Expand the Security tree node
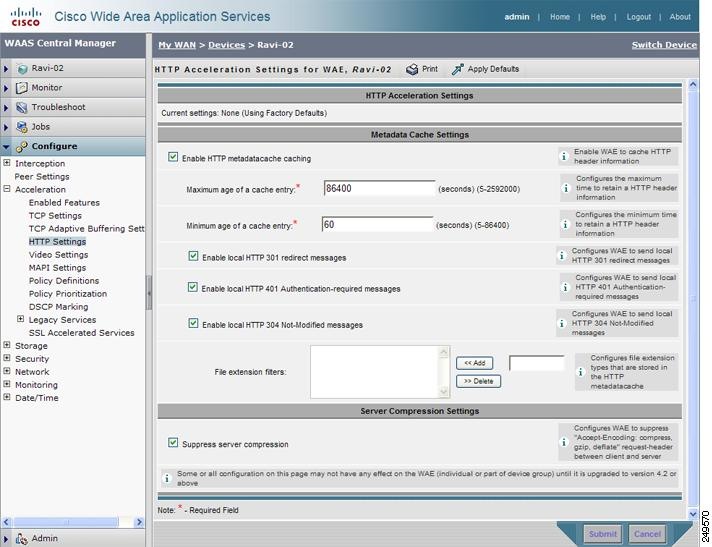 (x=7, y=358)
